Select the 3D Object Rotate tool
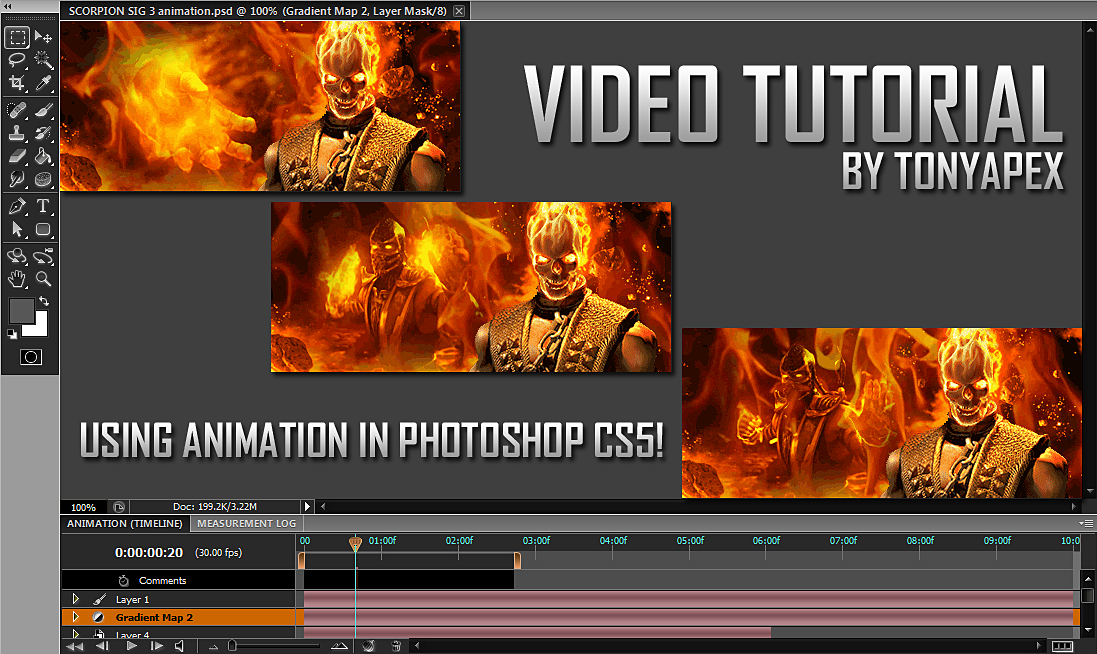 (17, 257)
